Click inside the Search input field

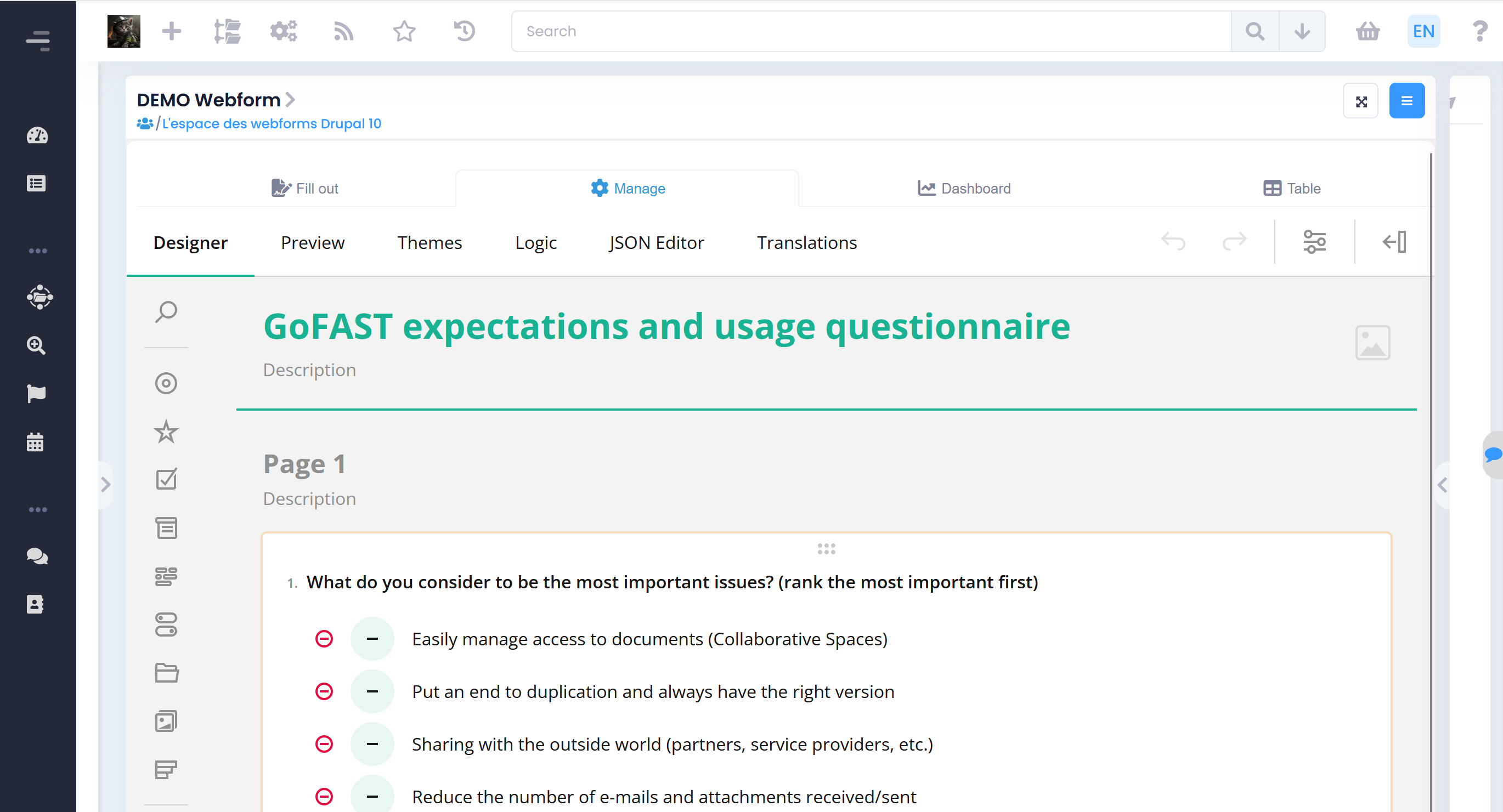tap(817, 31)
